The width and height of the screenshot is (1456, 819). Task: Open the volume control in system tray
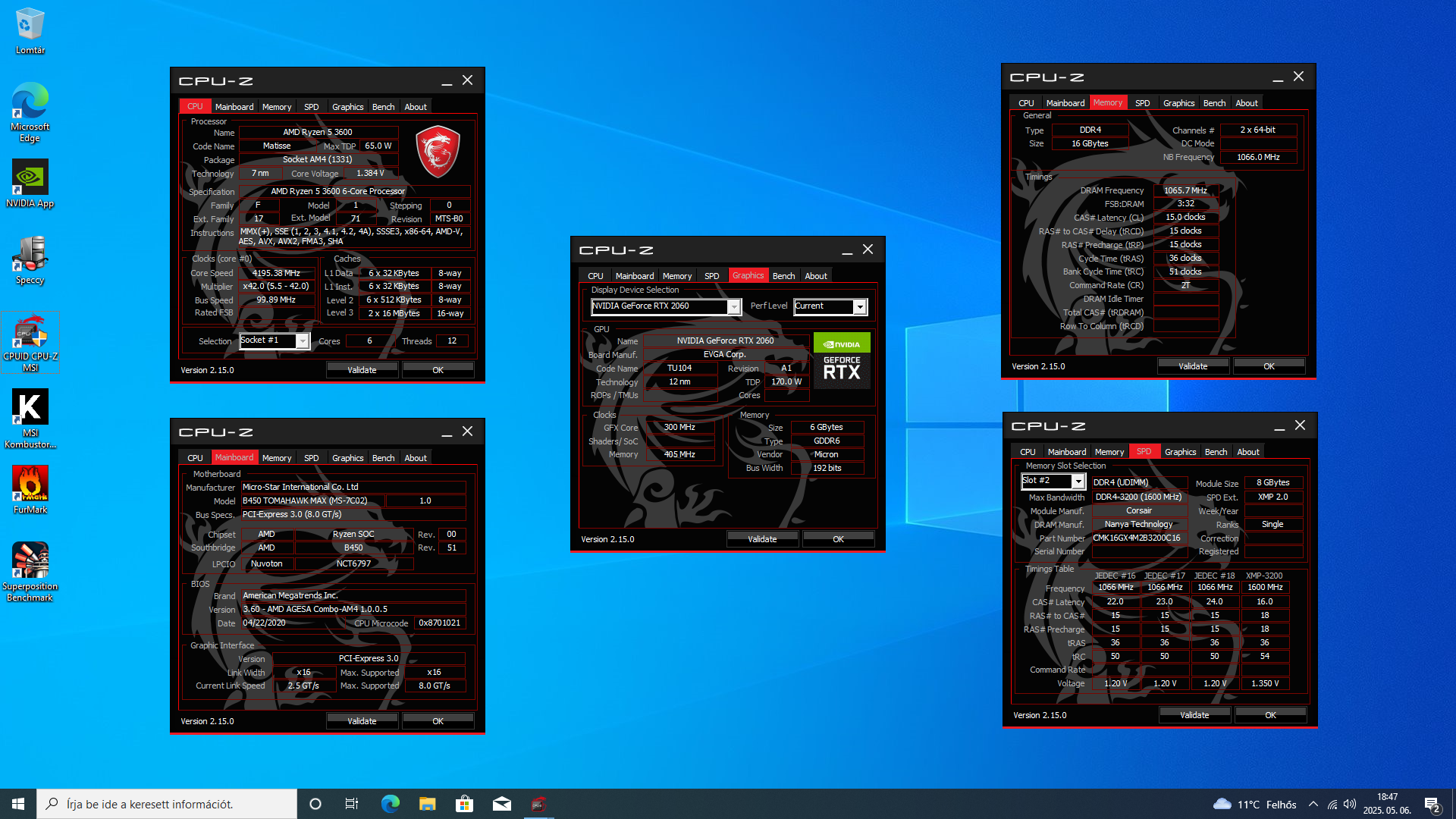tap(1350, 804)
